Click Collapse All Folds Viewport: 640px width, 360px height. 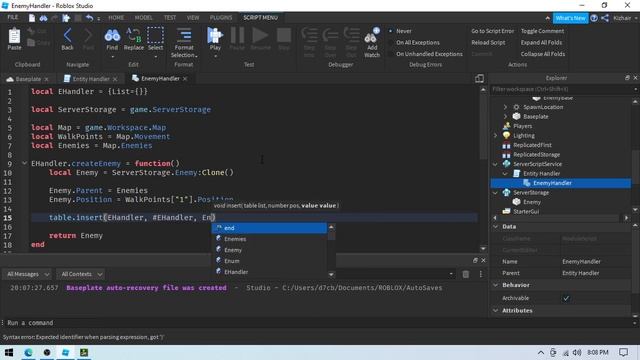543,54
